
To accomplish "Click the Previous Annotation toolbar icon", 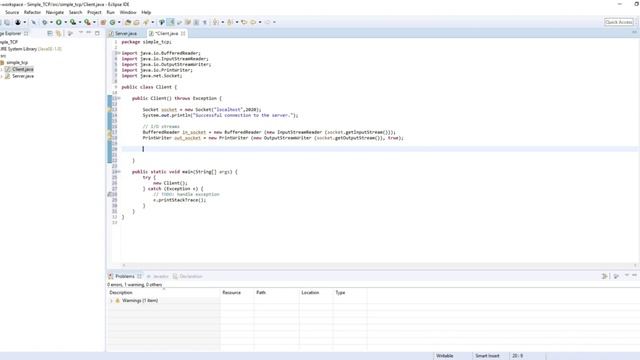I will 230,22.
